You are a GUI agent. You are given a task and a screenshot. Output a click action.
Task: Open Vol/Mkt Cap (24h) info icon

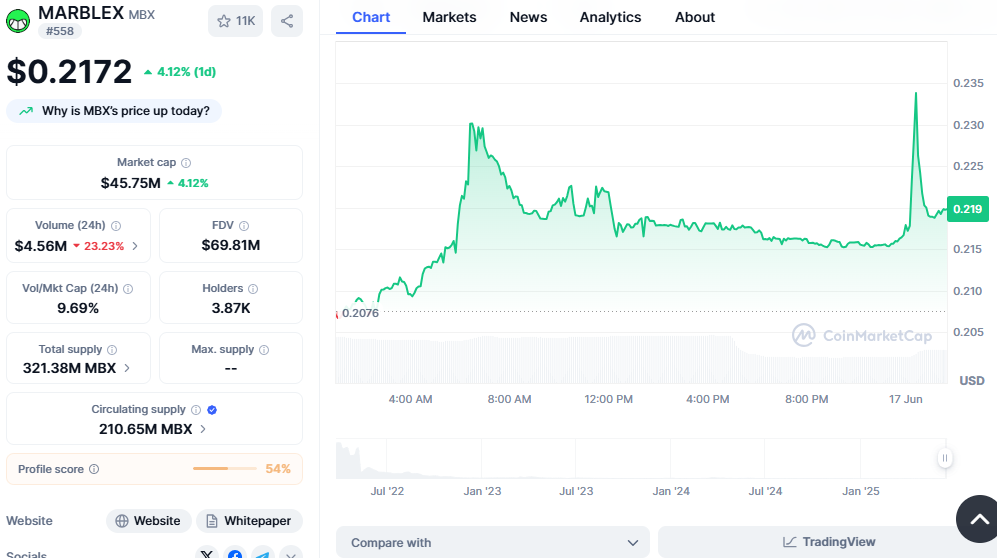[x=128, y=289]
